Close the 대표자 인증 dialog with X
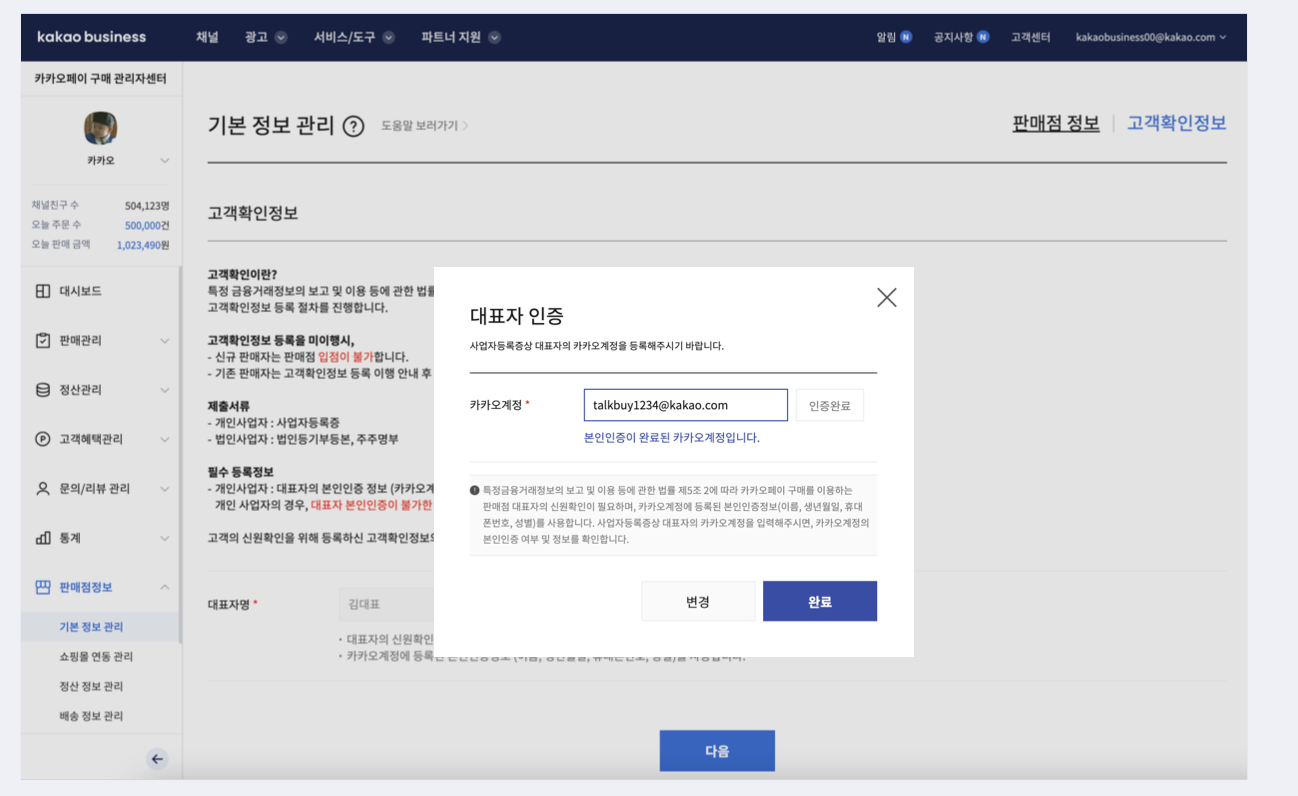The width and height of the screenshot is (1298, 796). click(886, 297)
